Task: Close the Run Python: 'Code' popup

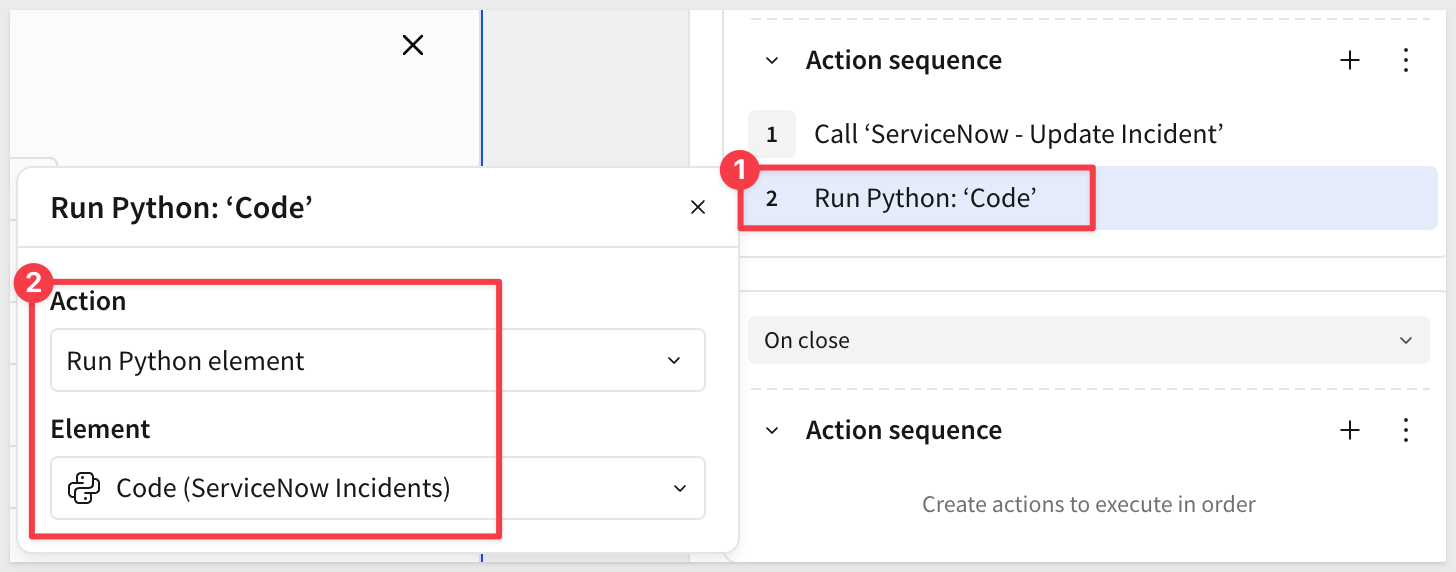Action: pyautogui.click(x=698, y=207)
